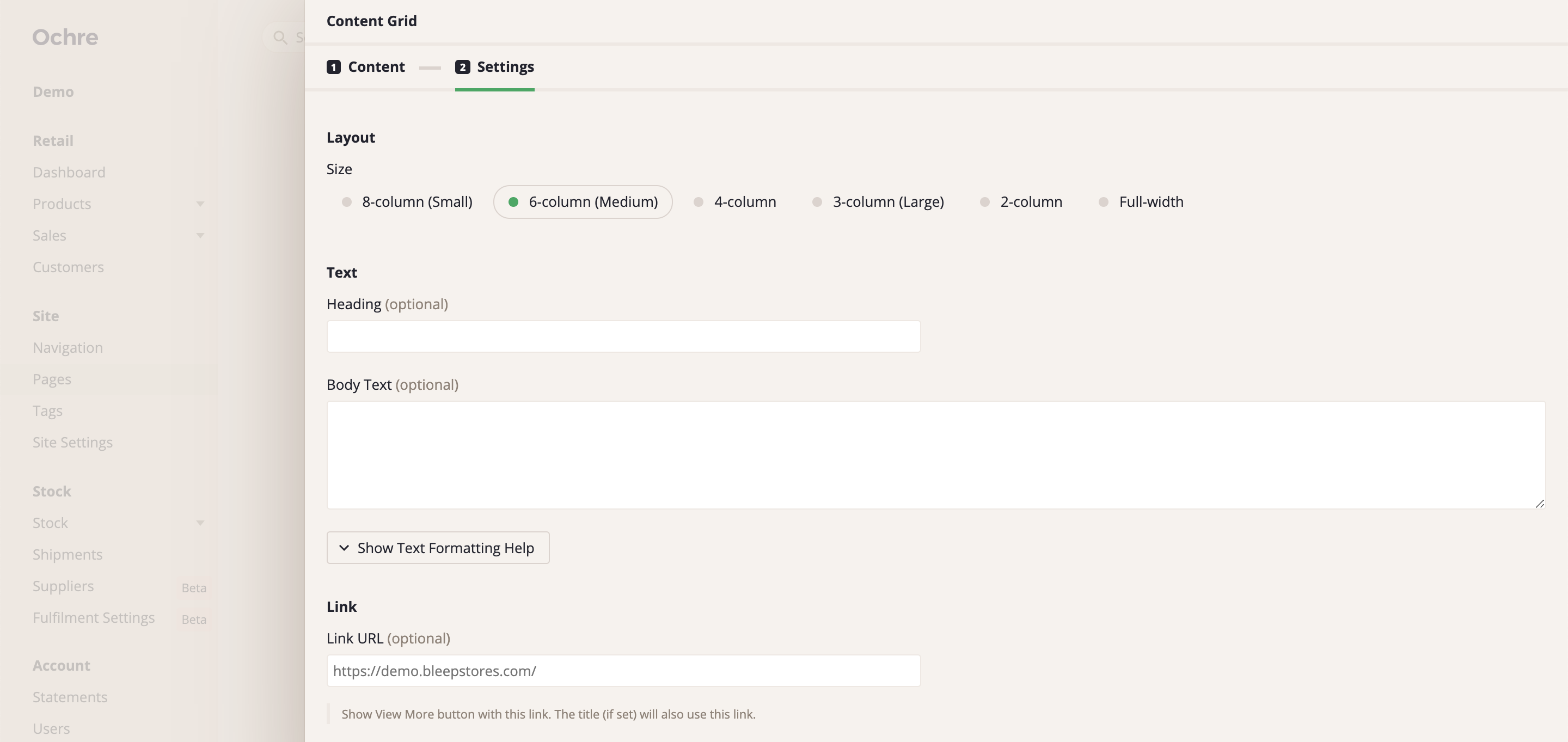Click the Heading input field
This screenshot has width=1568, height=742.
pyautogui.click(x=623, y=336)
